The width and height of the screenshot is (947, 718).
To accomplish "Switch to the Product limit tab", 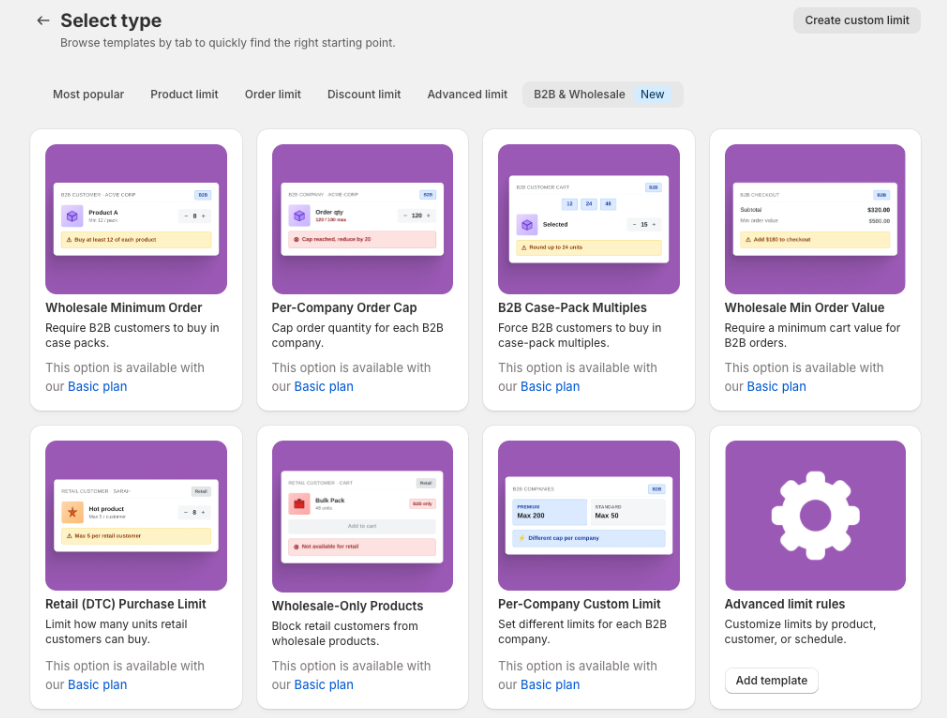I will [184, 94].
